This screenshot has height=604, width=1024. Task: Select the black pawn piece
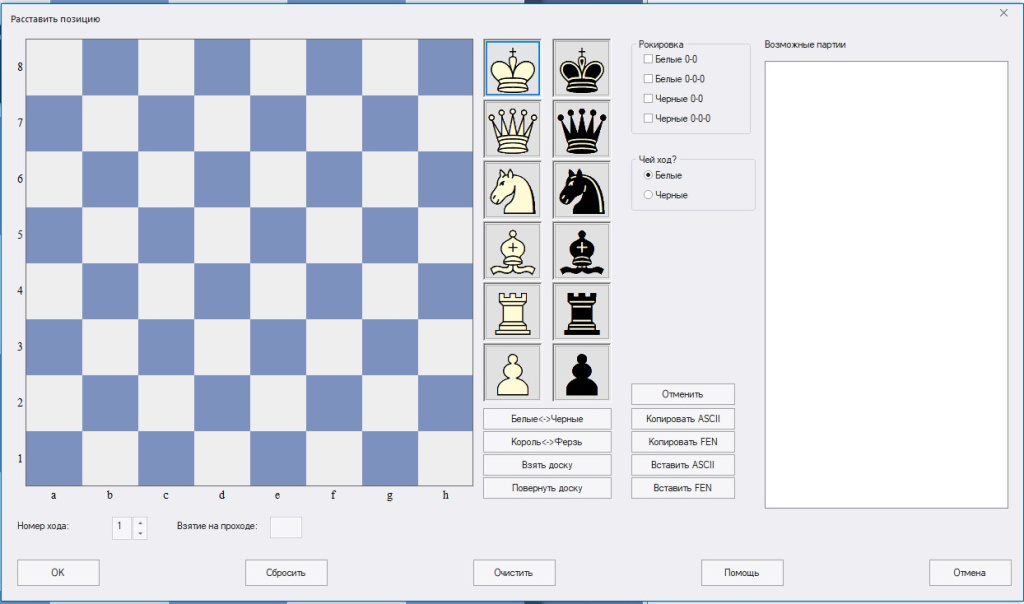[581, 372]
